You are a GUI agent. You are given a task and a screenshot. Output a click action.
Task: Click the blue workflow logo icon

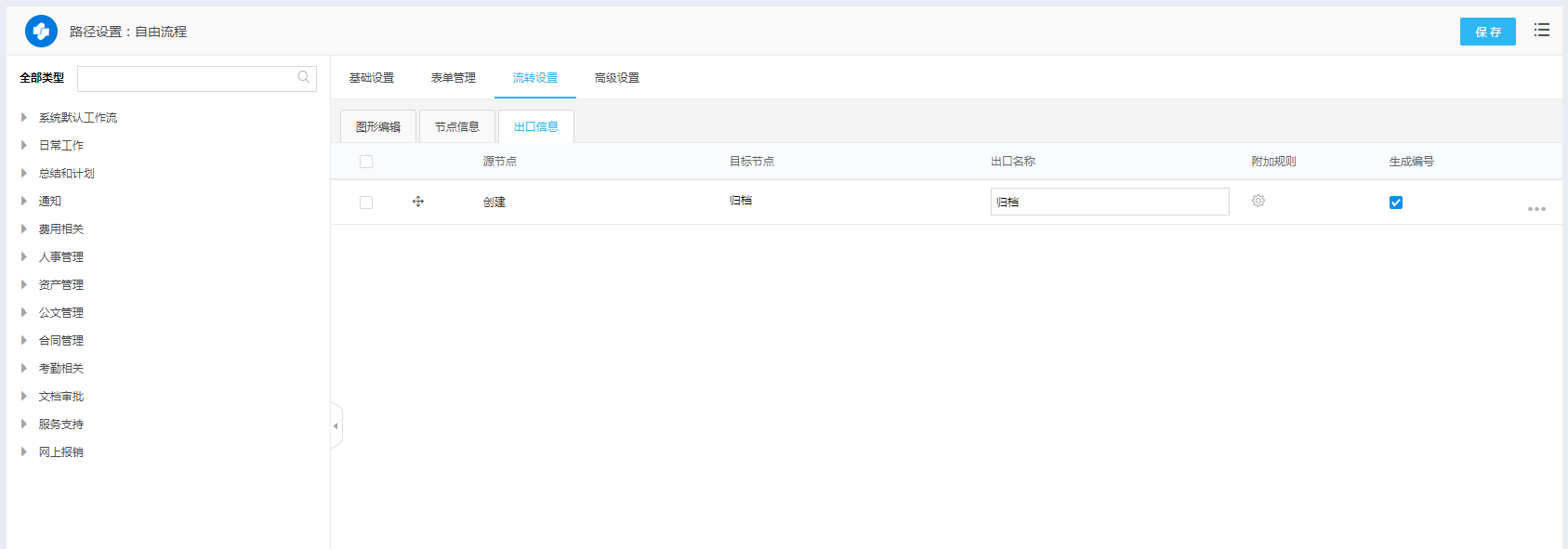pyautogui.click(x=41, y=32)
